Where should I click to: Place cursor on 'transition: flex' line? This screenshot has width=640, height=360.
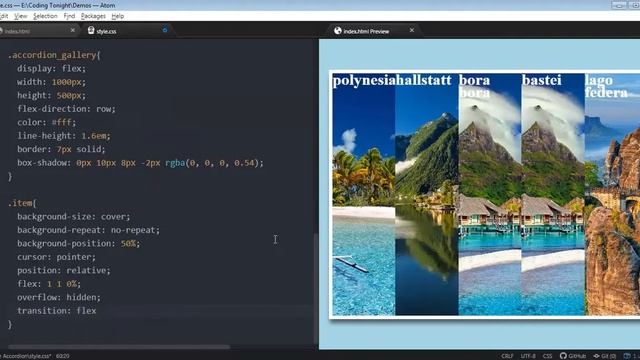pos(57,311)
